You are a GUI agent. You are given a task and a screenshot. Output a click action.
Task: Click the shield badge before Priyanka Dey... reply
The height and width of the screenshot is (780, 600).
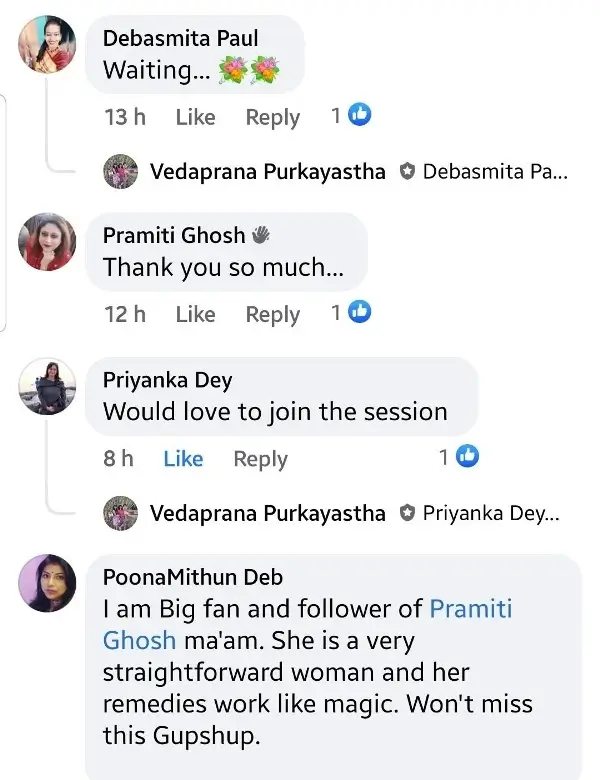[406, 514]
